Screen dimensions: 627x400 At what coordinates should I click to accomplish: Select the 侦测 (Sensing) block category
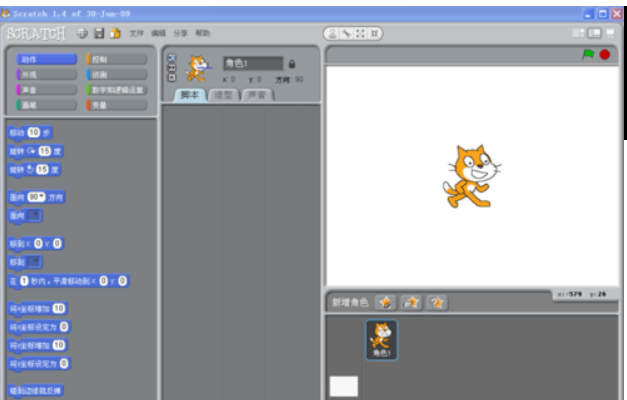pyautogui.click(x=117, y=75)
